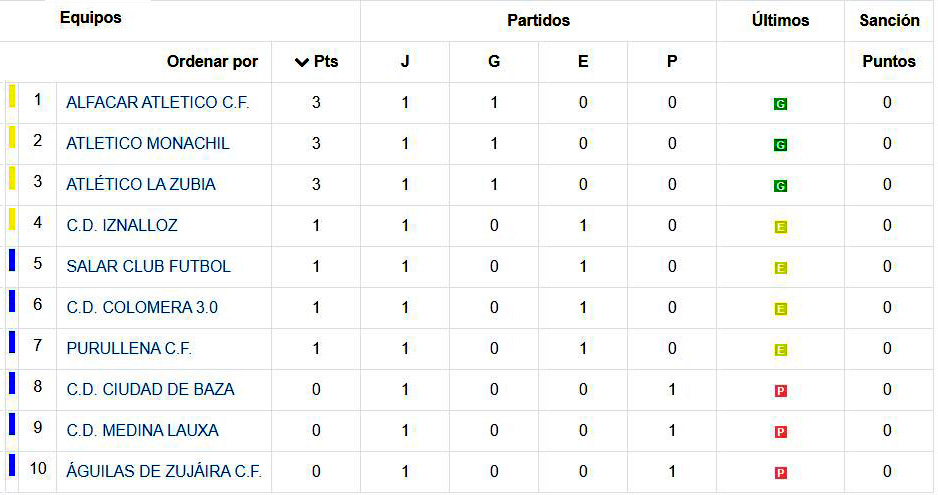Open C.D. COLOMERA 3.0 team link
This screenshot has height=495, width=938.
142,307
